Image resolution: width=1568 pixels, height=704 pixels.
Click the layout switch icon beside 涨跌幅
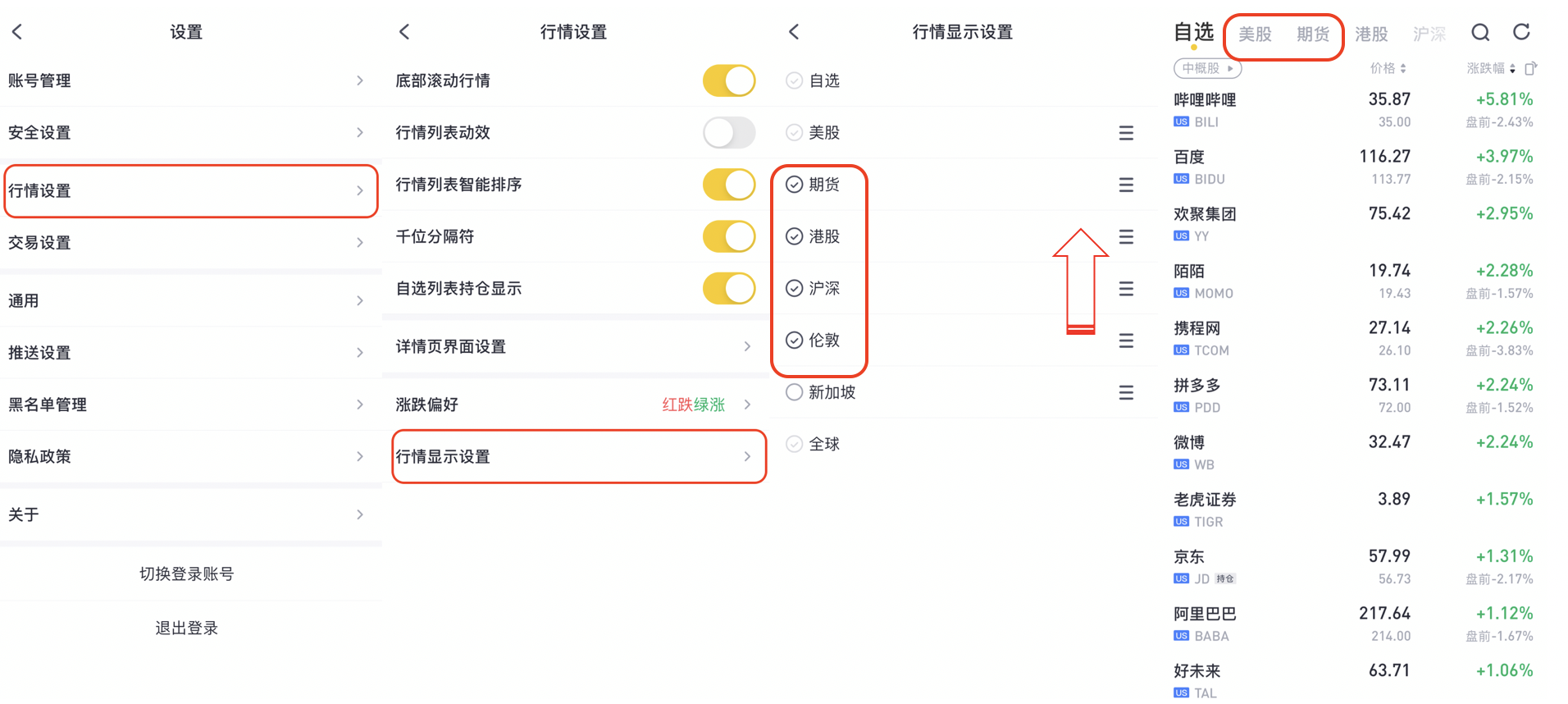tap(1532, 68)
